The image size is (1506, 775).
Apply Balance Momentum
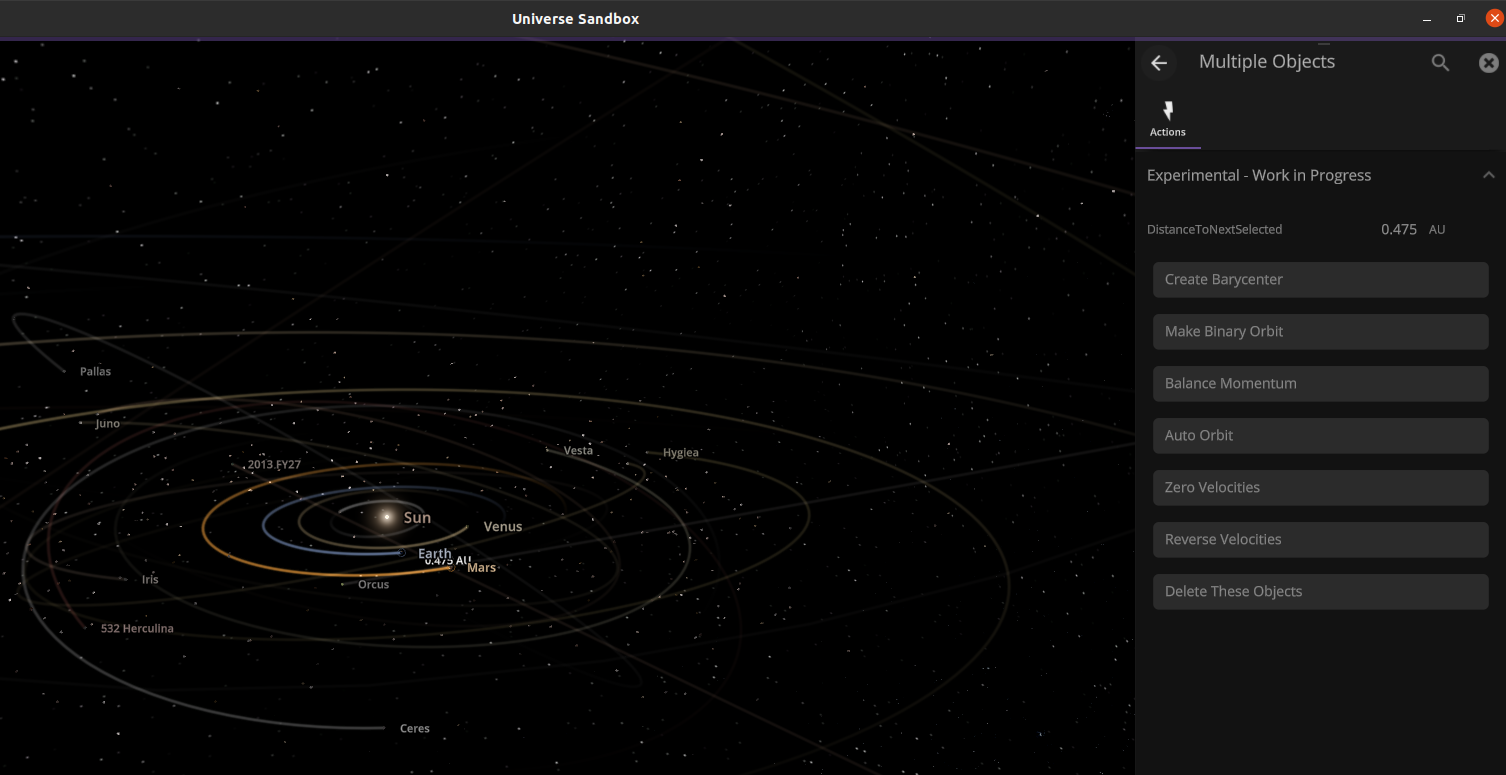pyautogui.click(x=1321, y=384)
